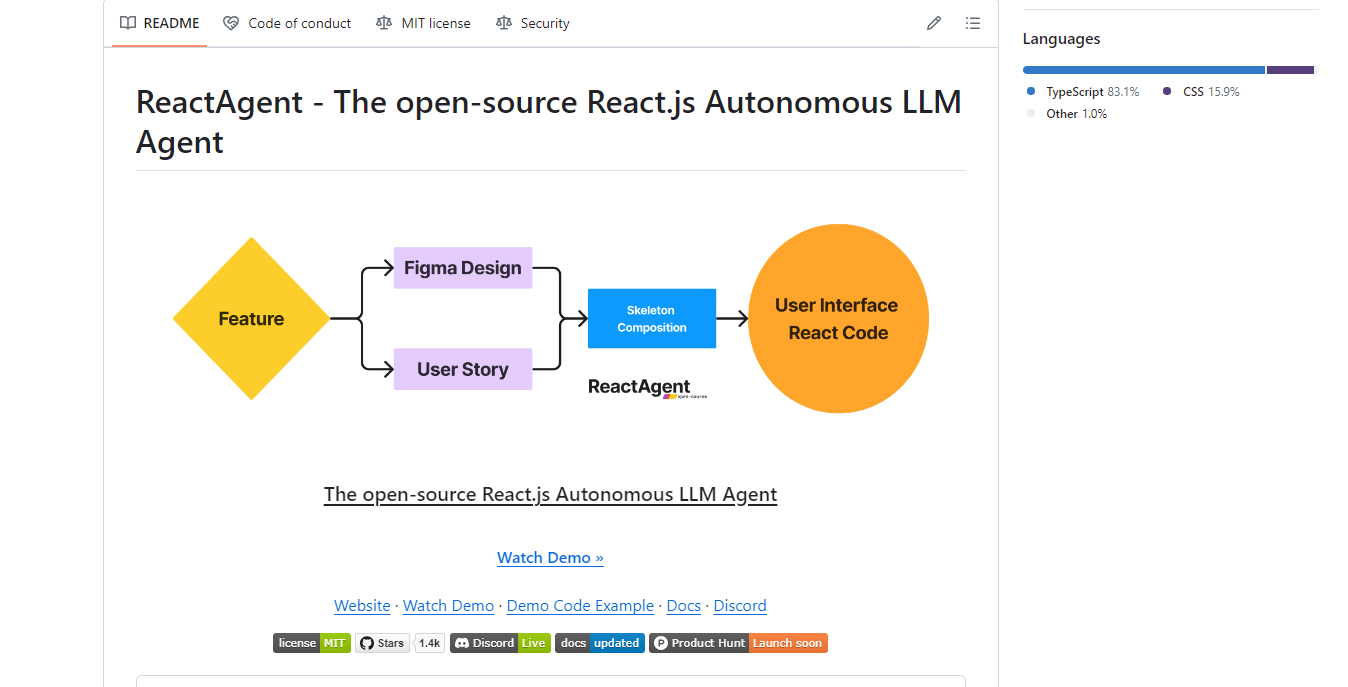Click the scales icon beside MIT license

(384, 22)
